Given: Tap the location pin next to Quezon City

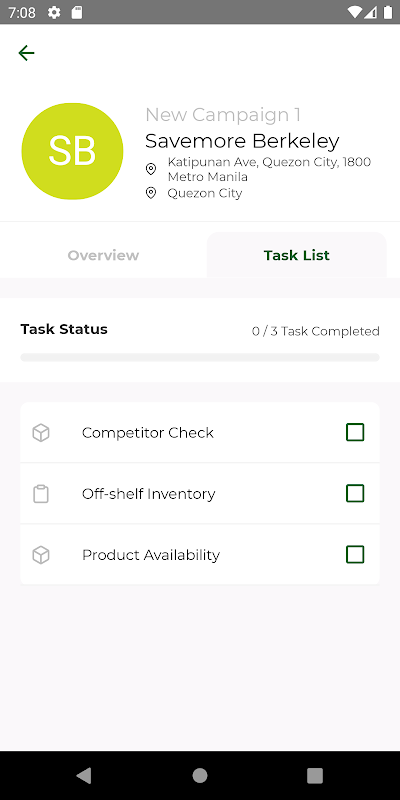Looking at the screenshot, I should [x=151, y=193].
